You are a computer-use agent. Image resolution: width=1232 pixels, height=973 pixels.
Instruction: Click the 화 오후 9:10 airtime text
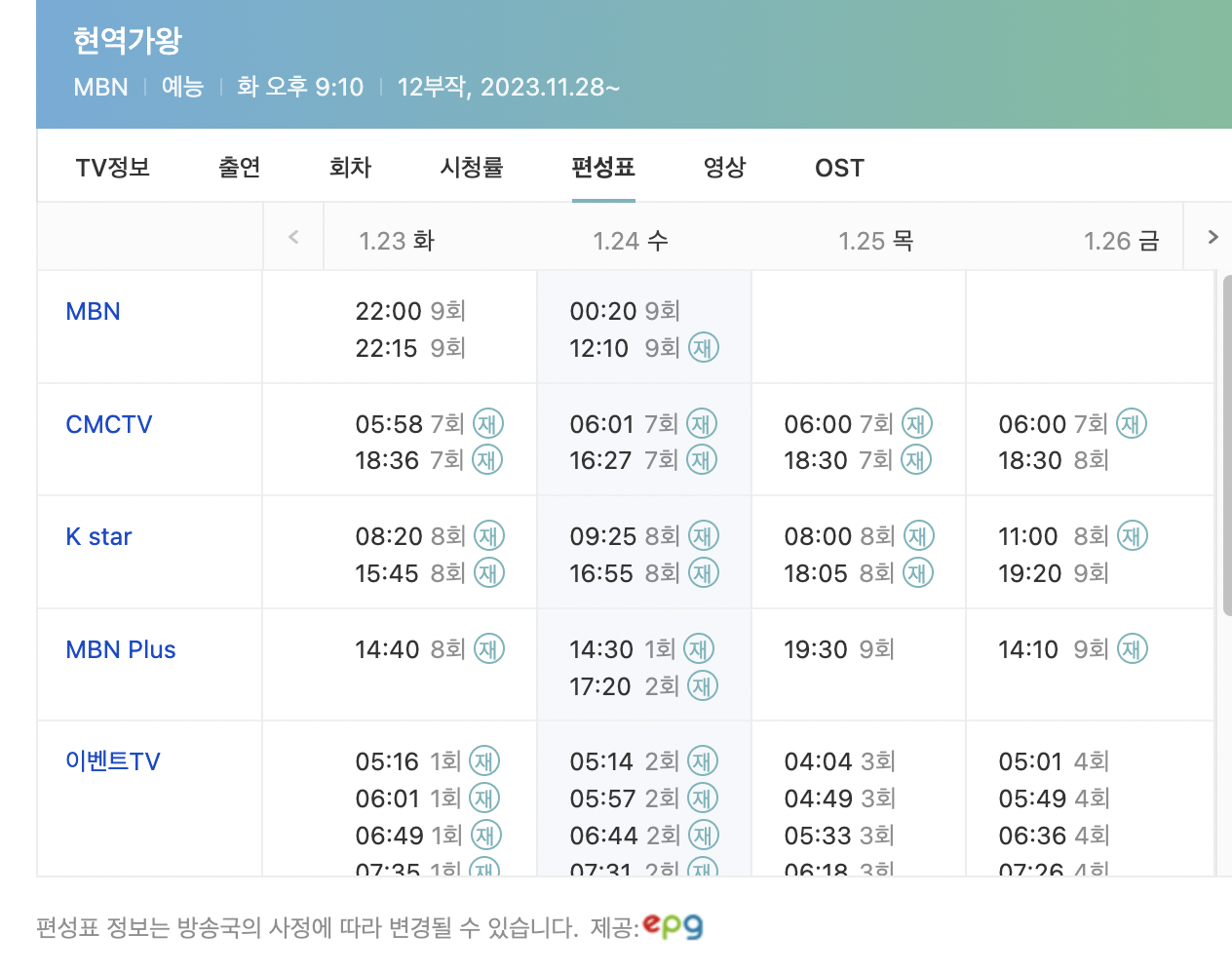[x=300, y=87]
